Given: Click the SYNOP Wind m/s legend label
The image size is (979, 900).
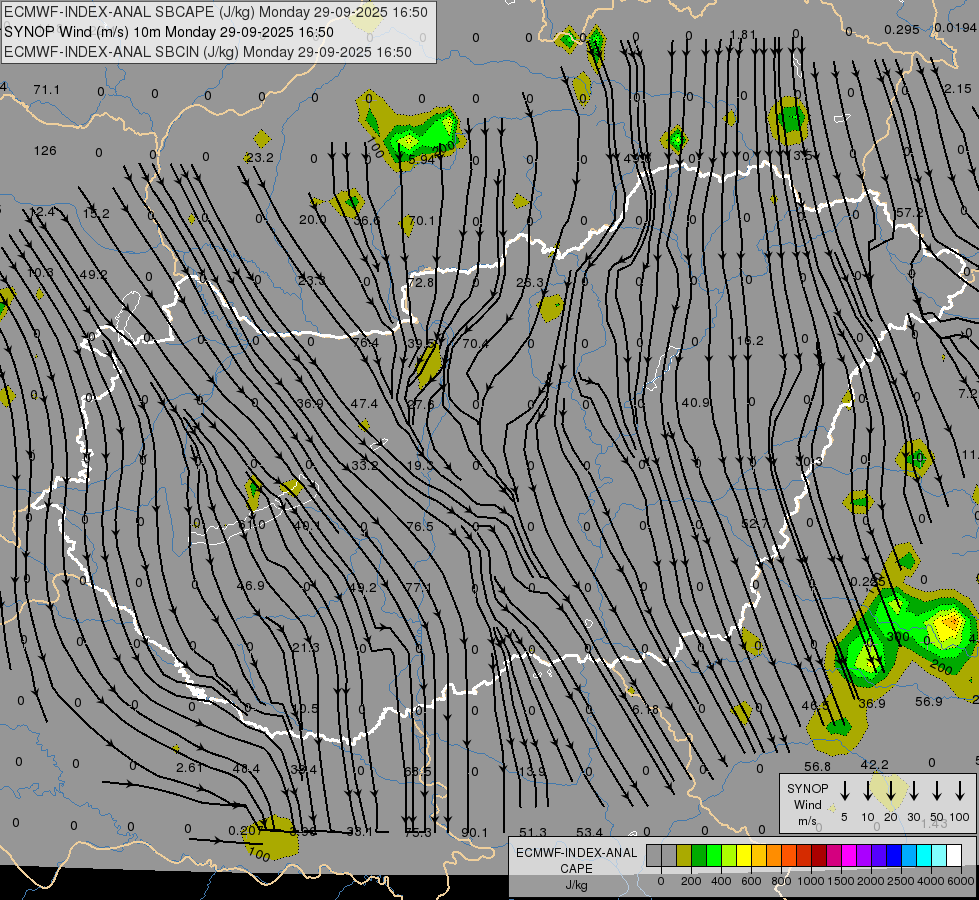Looking at the screenshot, I should (807, 804).
